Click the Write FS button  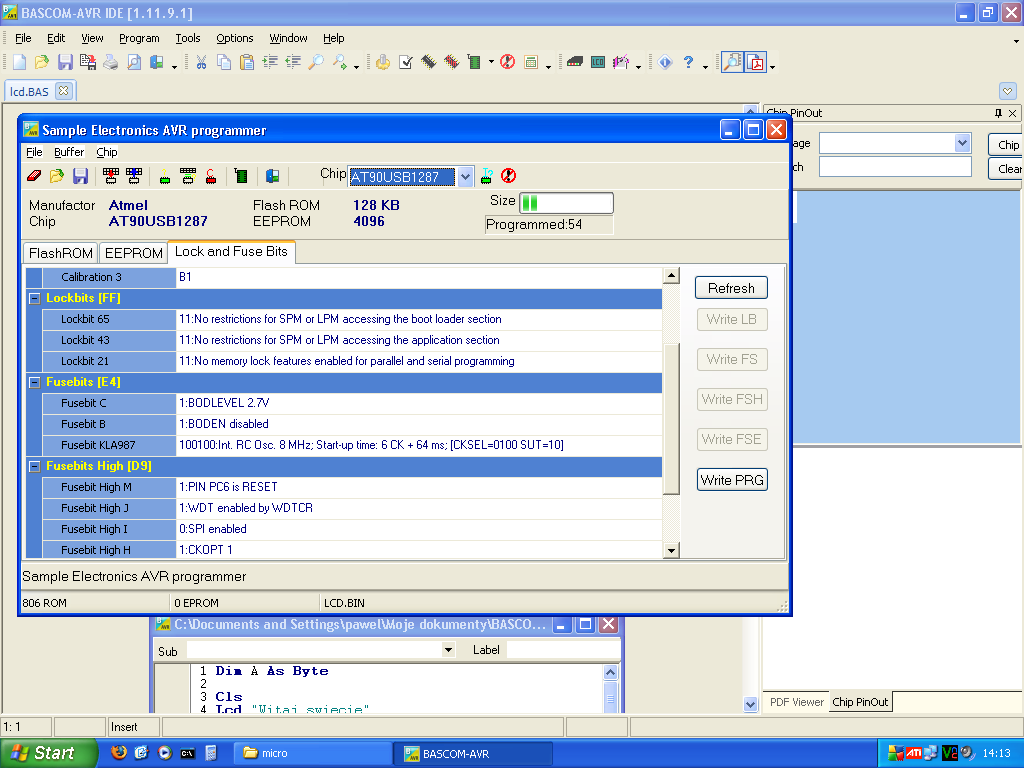click(x=731, y=359)
